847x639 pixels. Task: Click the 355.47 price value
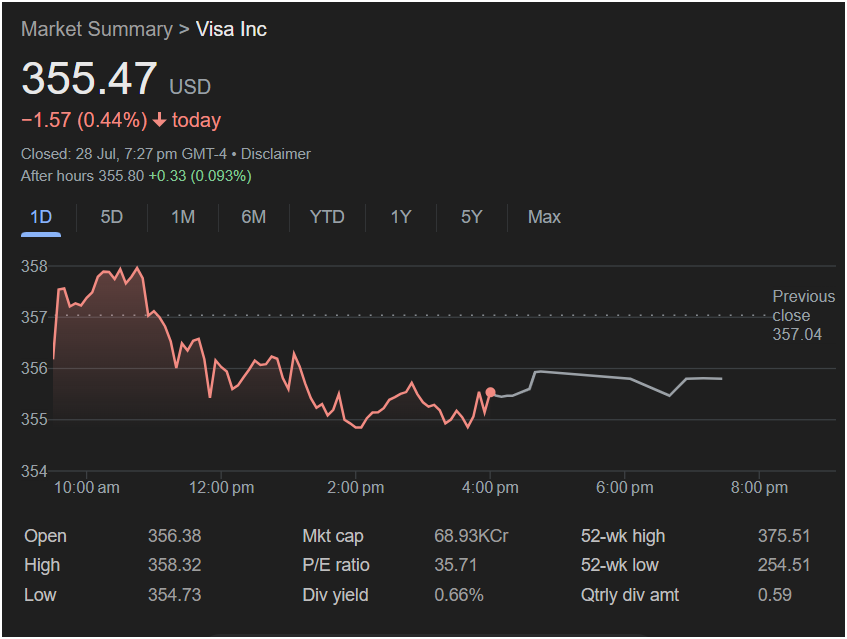[x=89, y=79]
